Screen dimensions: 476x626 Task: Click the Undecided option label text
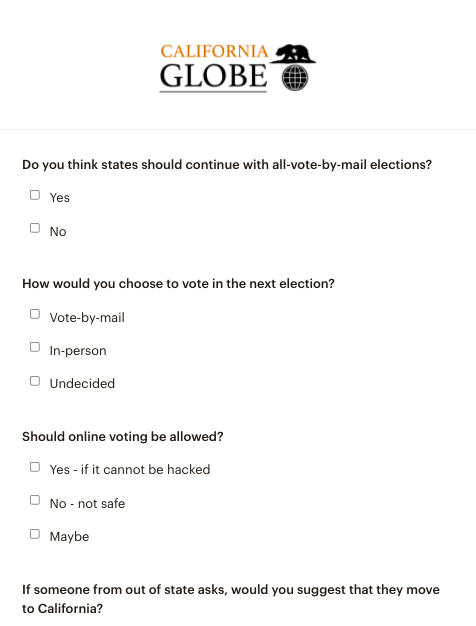[x=82, y=384]
